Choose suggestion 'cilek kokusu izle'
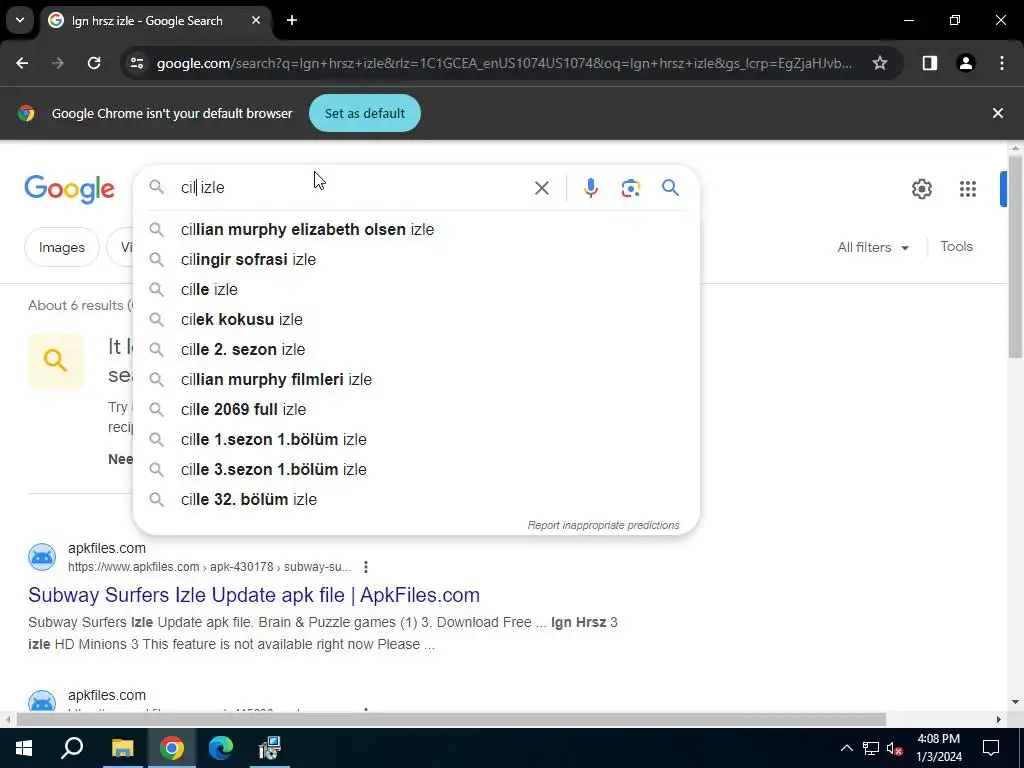 coord(416,319)
